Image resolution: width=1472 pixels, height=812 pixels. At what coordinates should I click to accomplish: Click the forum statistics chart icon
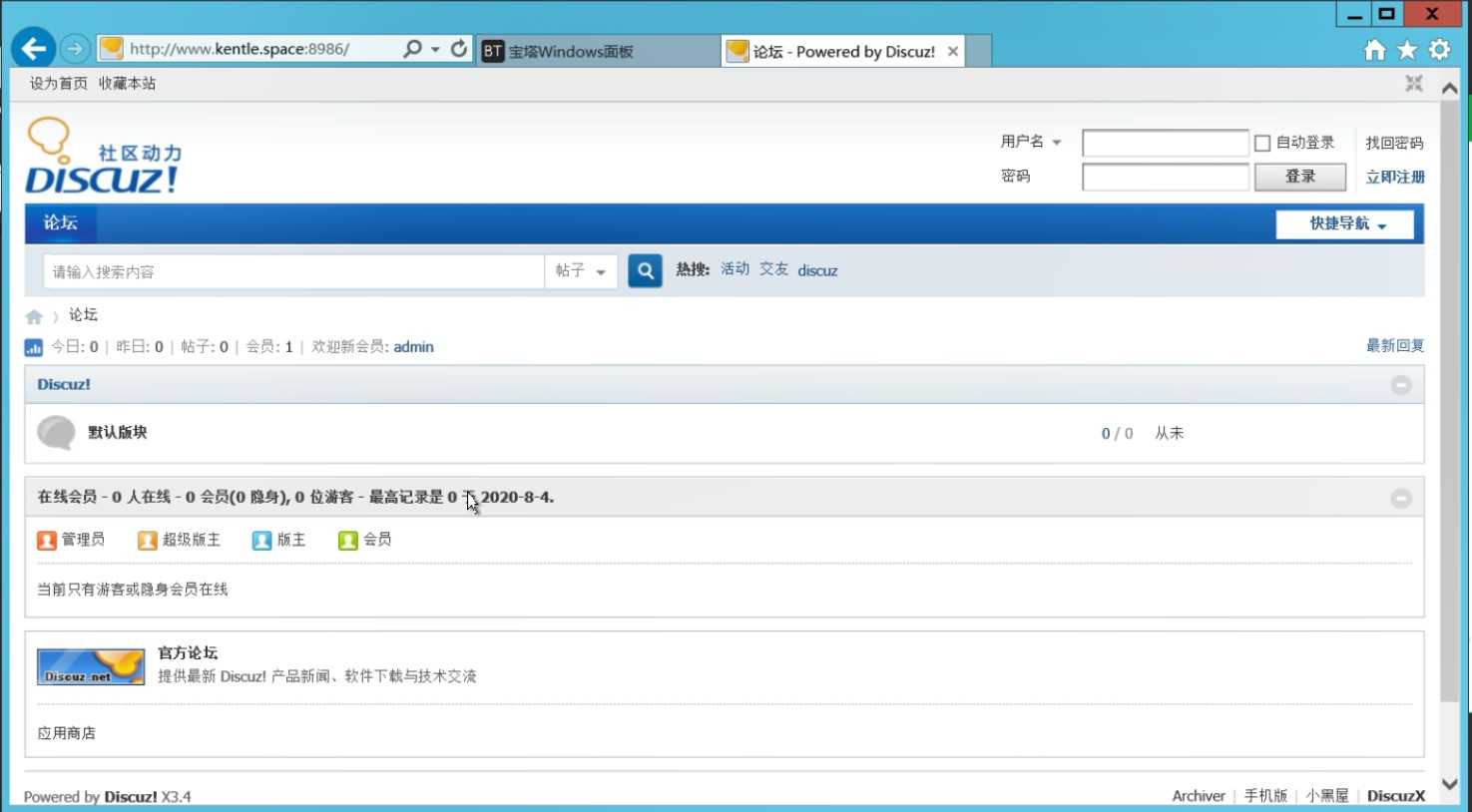click(33, 347)
